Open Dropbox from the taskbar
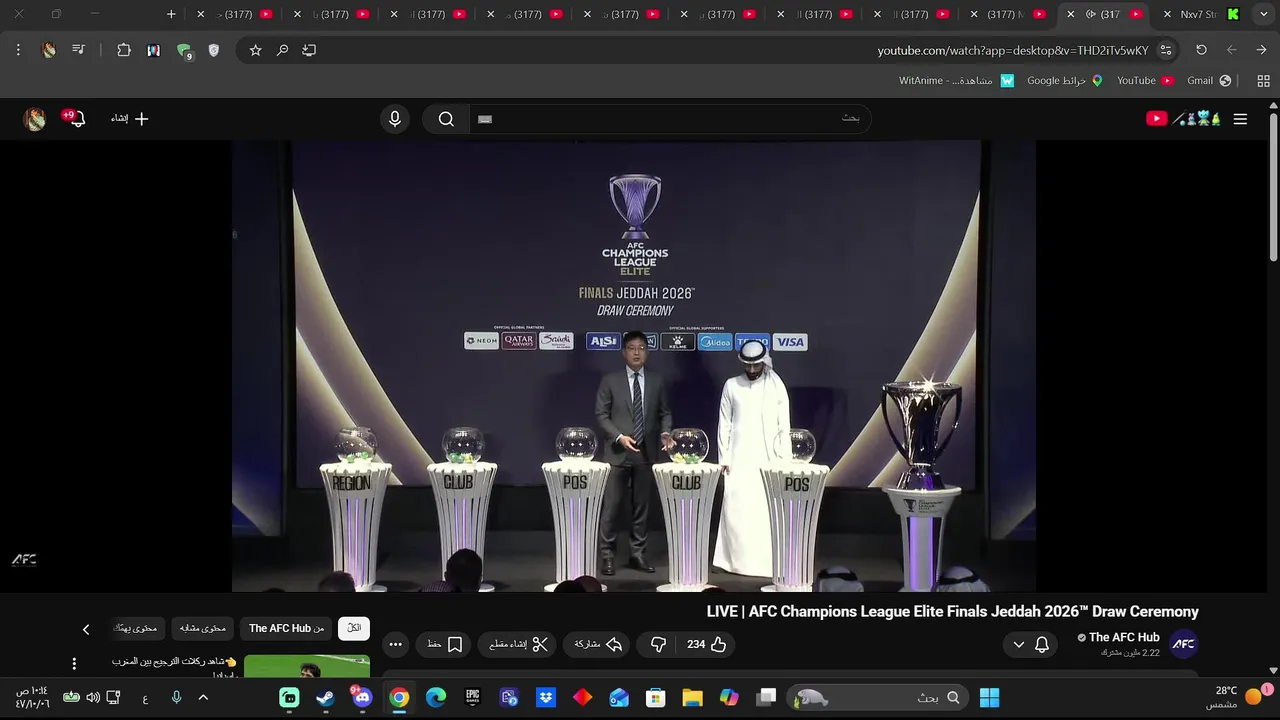This screenshot has height=720, width=1280. point(546,697)
